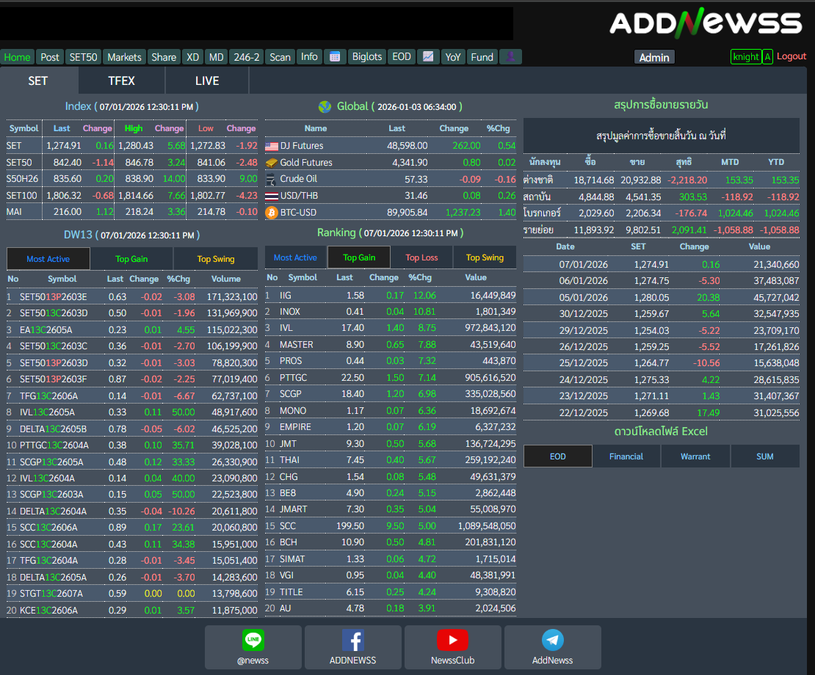This screenshot has height=675, width=815.
Task: Select Top Loss in Ranking panel
Action: (x=422, y=258)
